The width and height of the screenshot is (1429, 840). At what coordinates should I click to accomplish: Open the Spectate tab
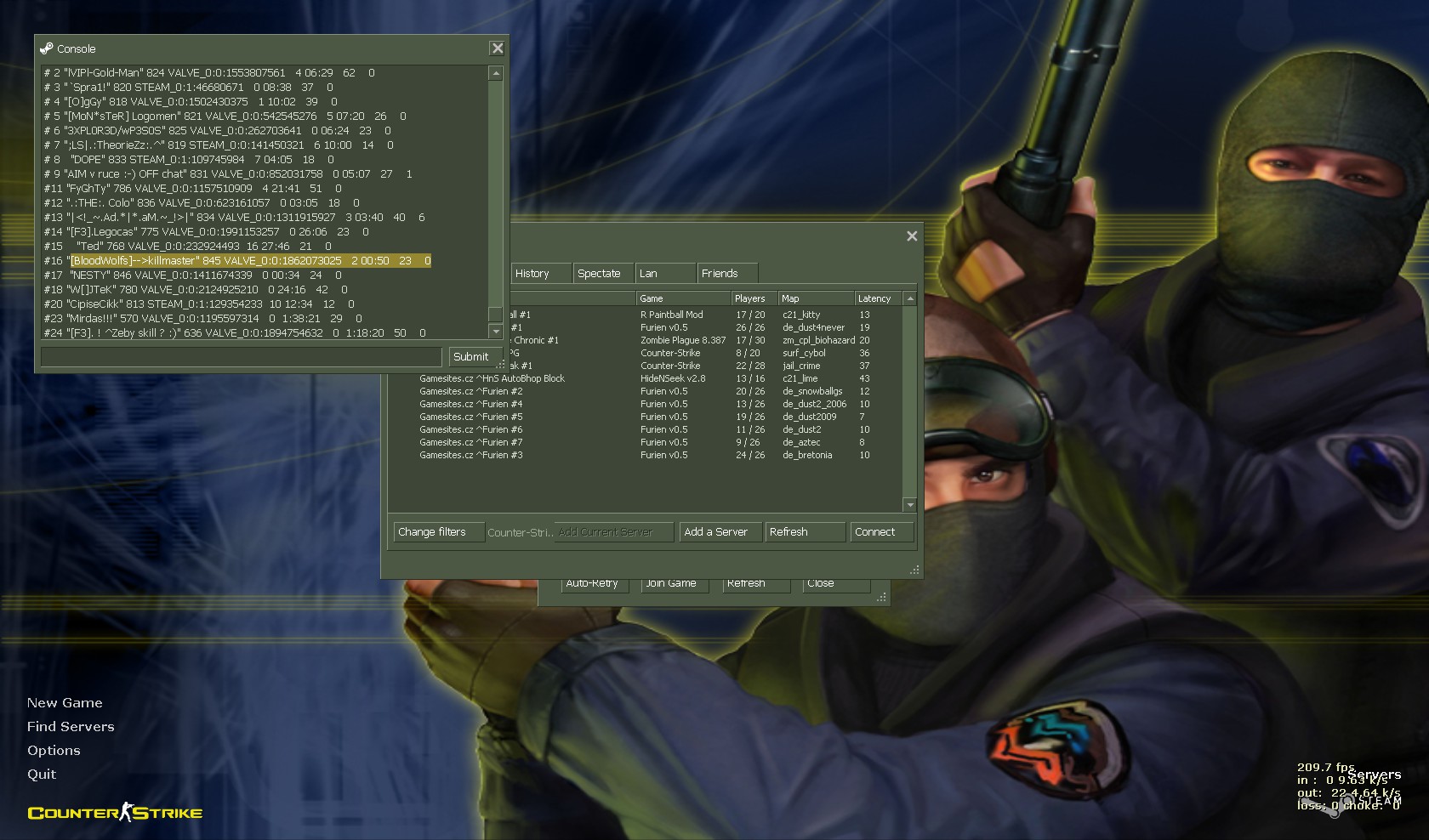click(599, 274)
